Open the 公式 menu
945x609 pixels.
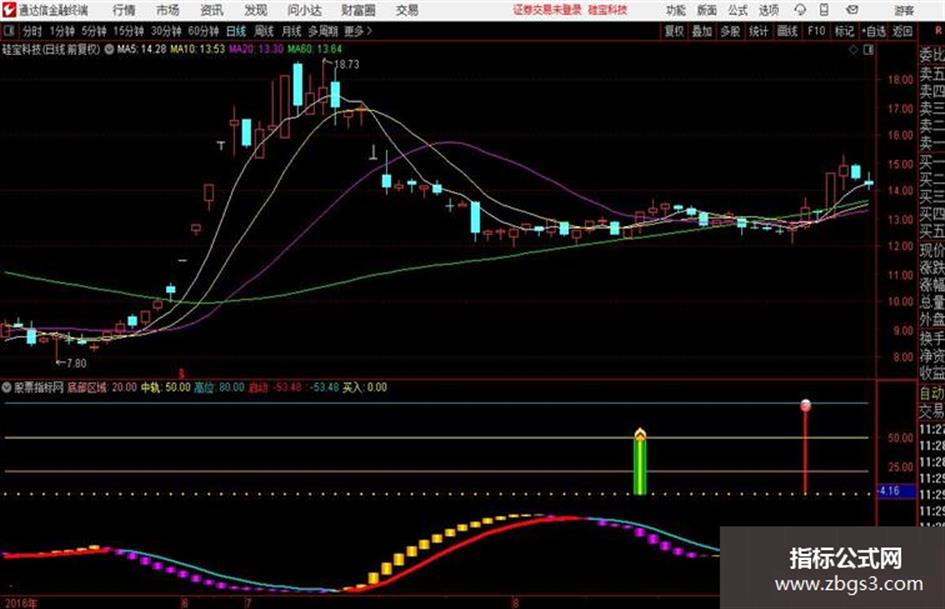[738, 10]
